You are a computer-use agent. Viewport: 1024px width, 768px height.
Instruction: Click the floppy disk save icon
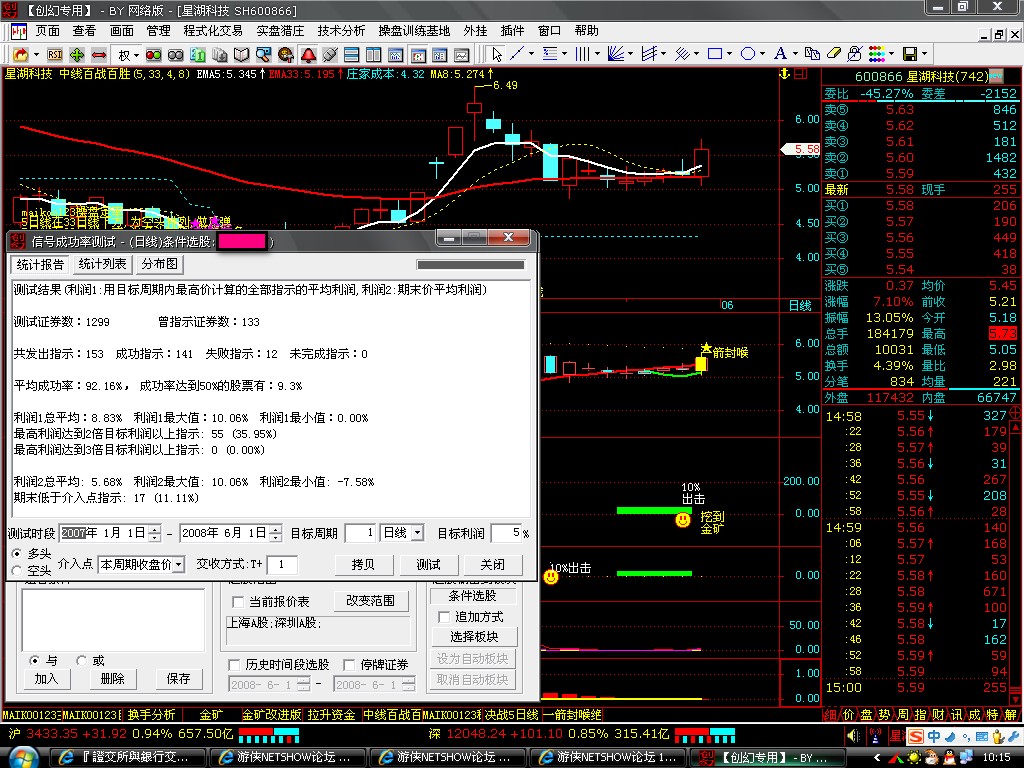tap(910, 53)
